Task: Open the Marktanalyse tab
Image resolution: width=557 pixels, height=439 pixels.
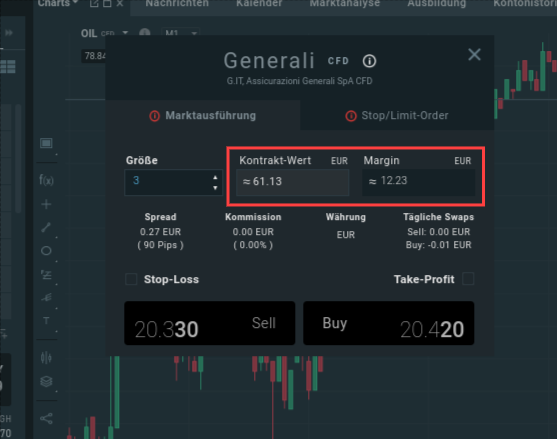Action: (x=345, y=4)
